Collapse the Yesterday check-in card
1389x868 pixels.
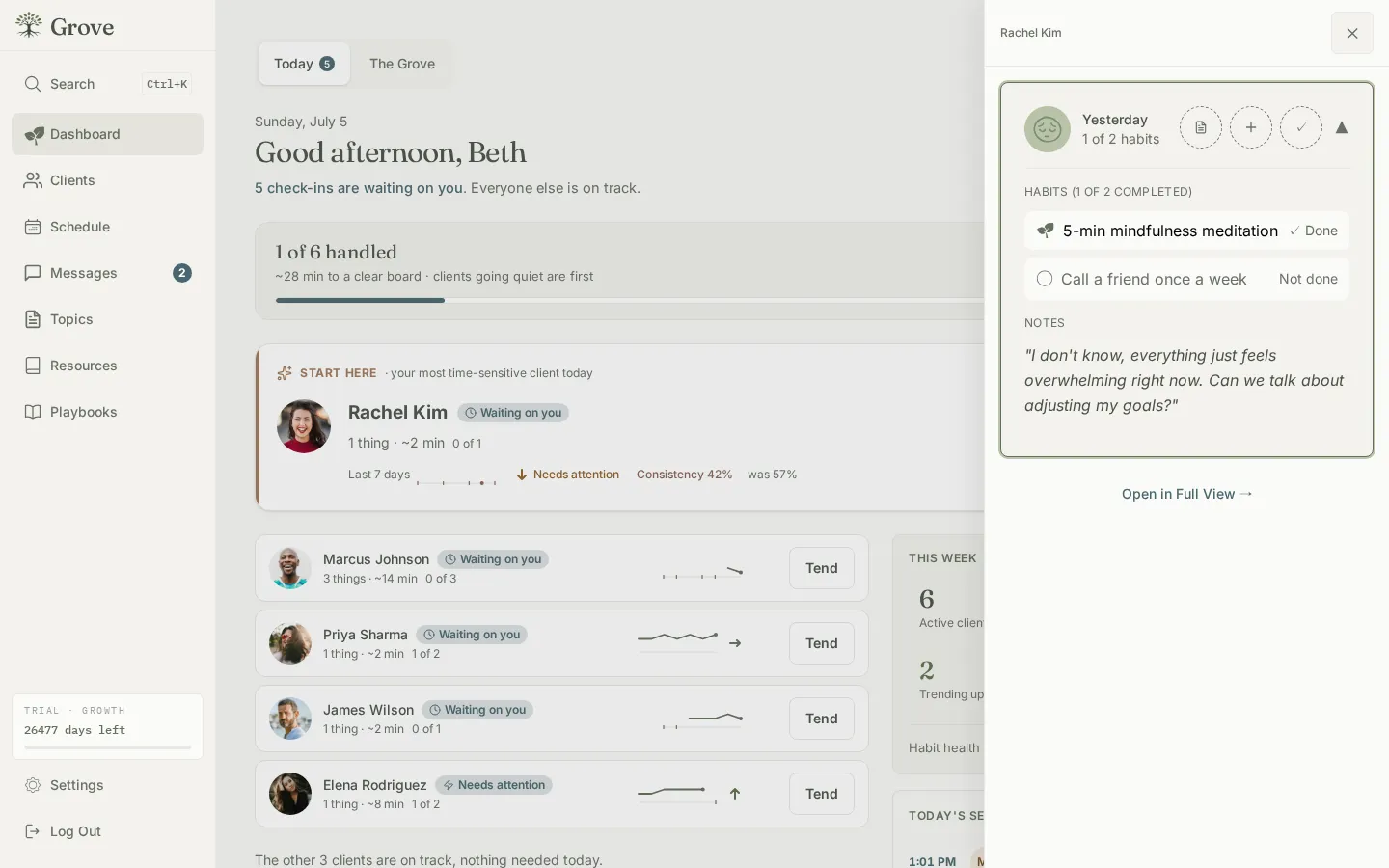(1342, 127)
